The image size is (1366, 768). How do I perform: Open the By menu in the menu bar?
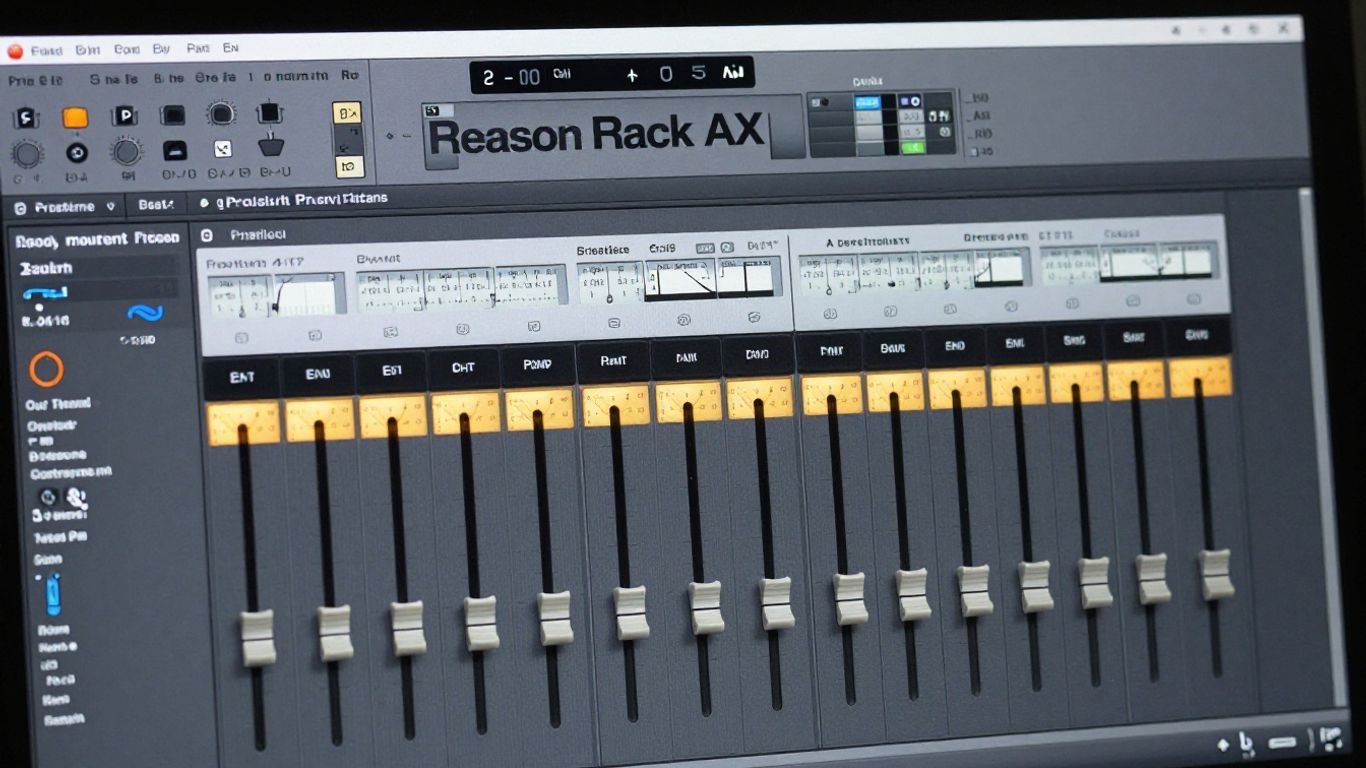coord(161,48)
